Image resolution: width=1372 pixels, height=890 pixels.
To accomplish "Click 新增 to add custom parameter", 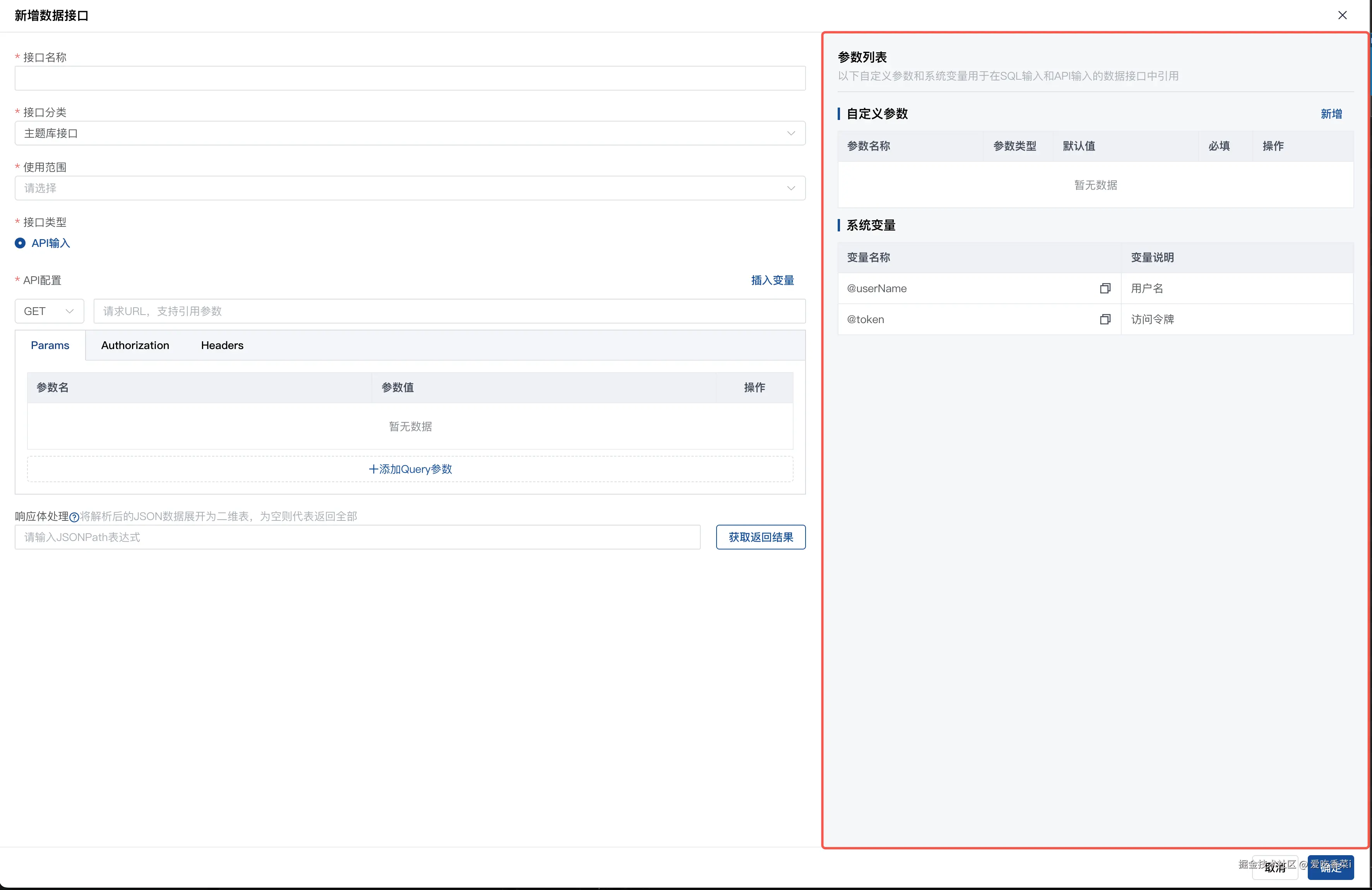I will coord(1331,114).
